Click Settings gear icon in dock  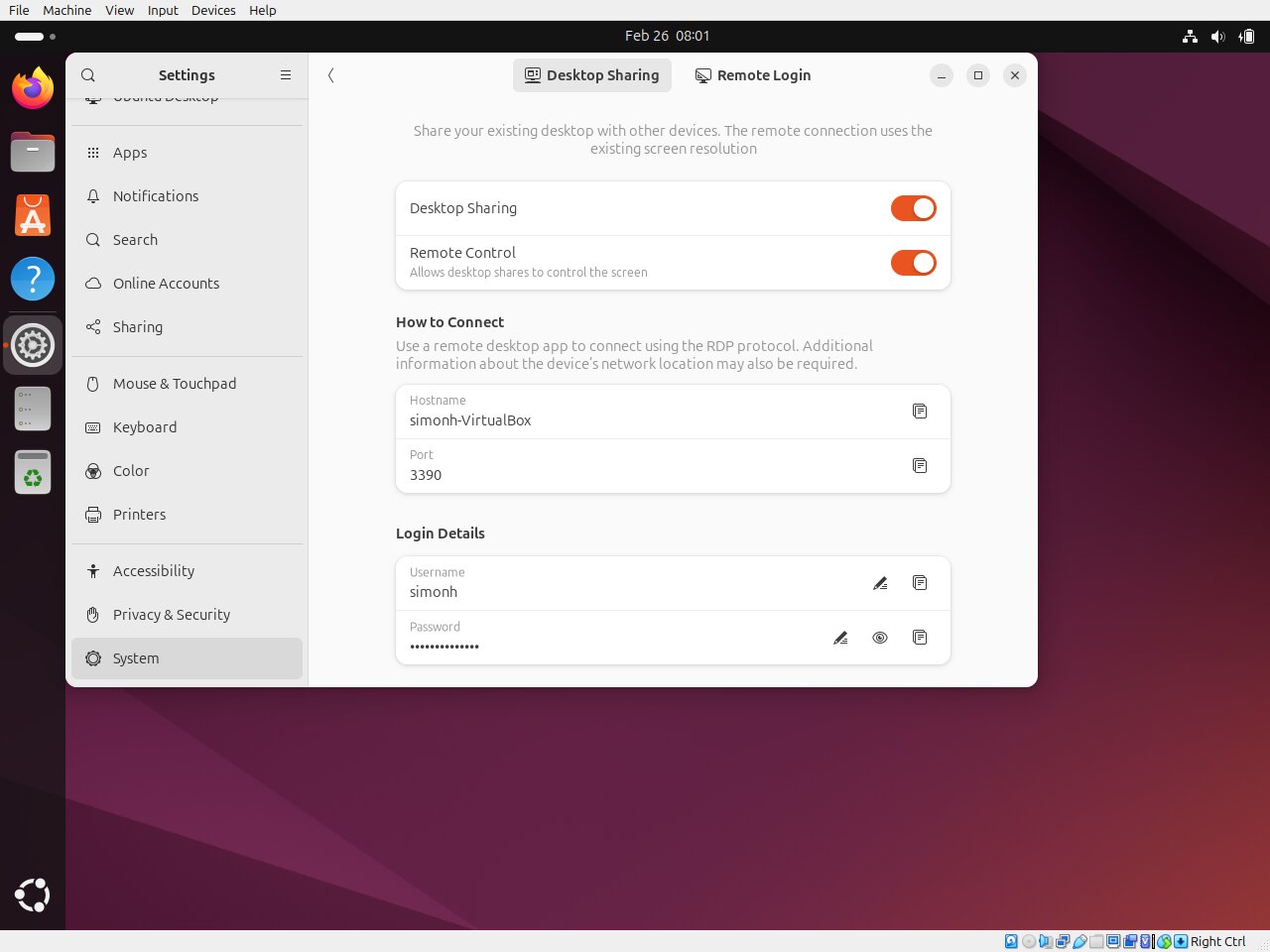coord(33,345)
